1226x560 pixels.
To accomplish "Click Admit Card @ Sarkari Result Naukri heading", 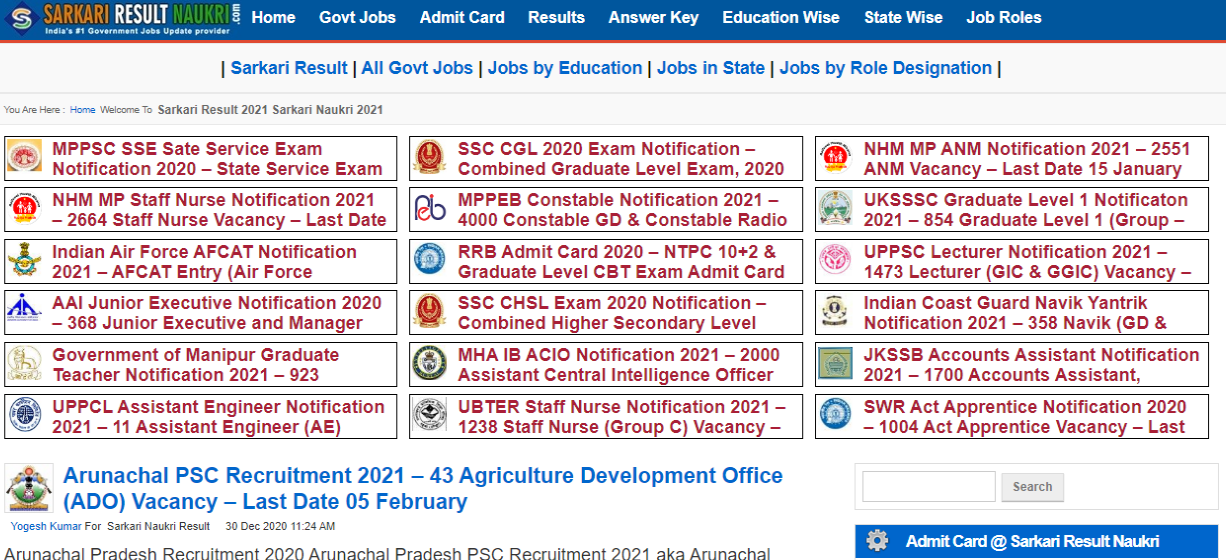I will click(1033, 541).
